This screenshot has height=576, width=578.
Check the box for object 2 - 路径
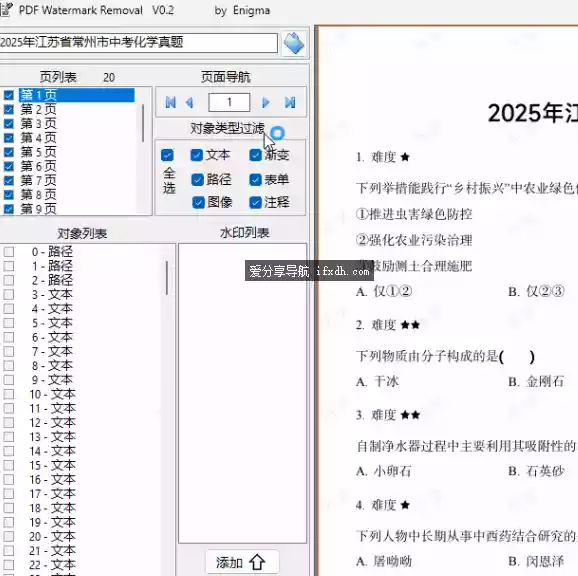(9, 280)
